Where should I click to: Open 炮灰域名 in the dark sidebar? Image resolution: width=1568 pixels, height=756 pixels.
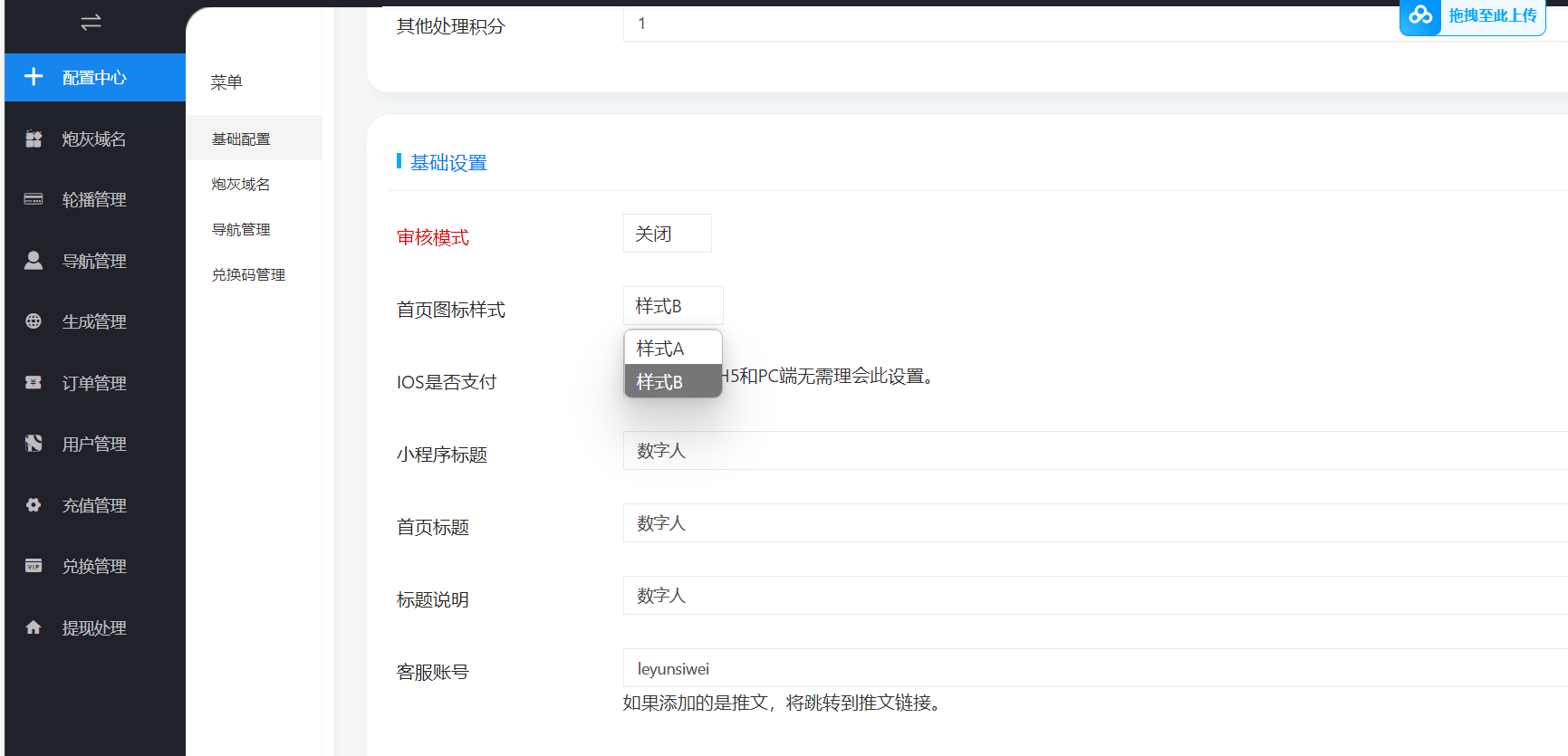(x=95, y=139)
